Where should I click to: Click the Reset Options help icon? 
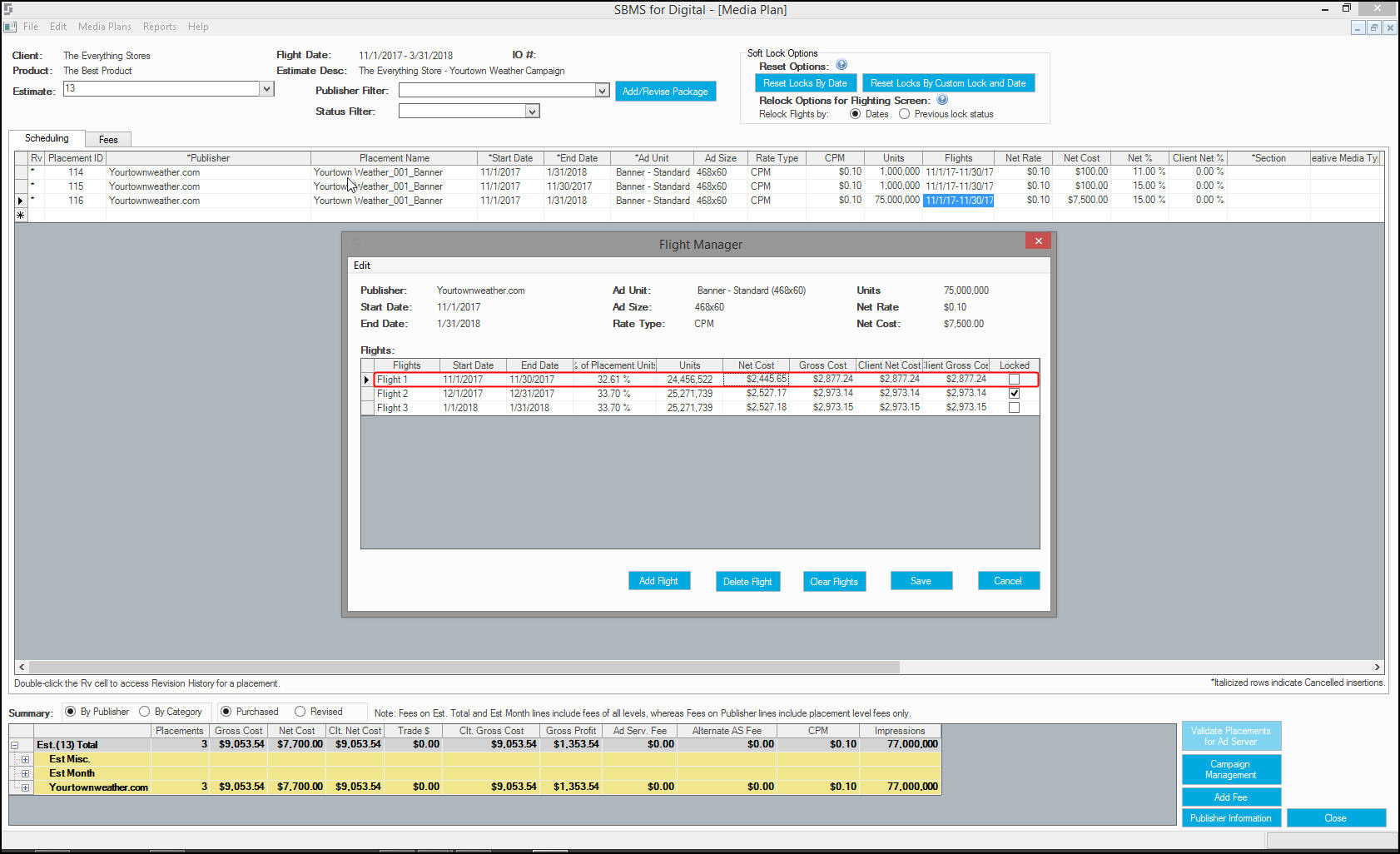pyautogui.click(x=841, y=66)
